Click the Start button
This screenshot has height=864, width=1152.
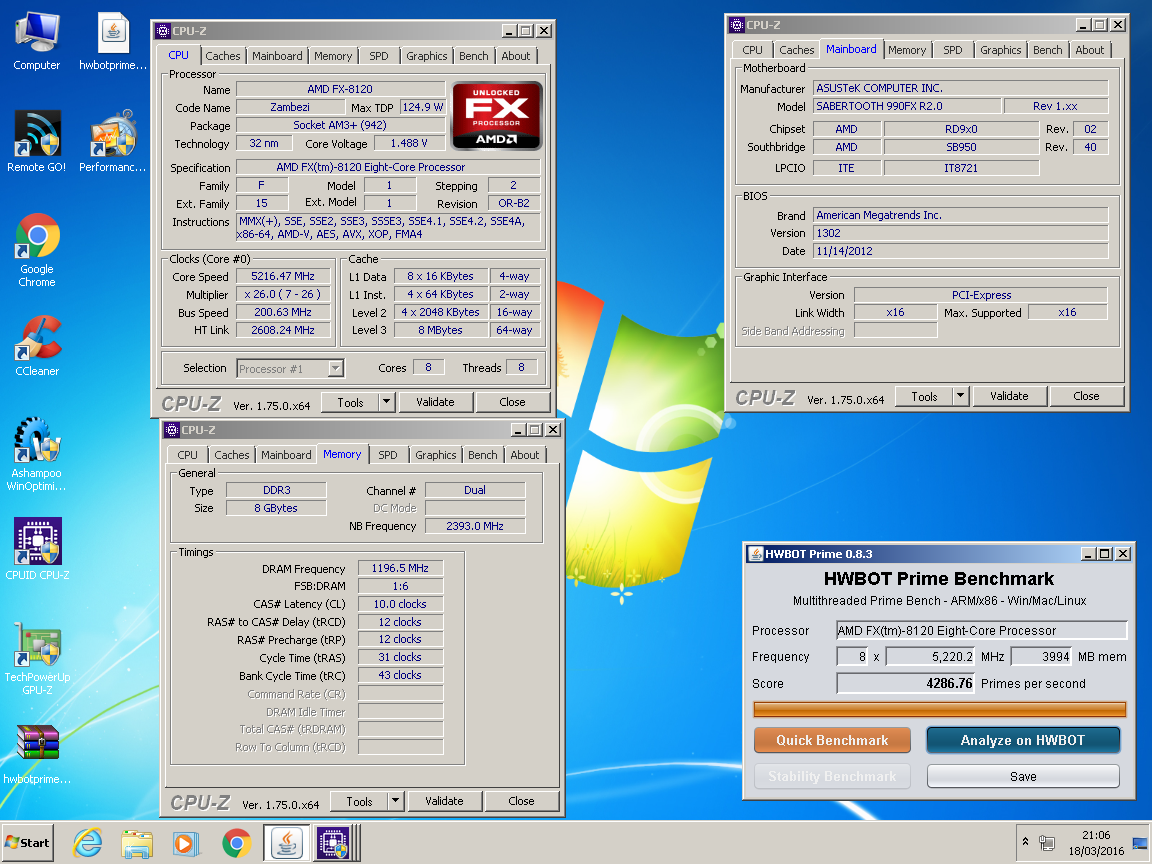pyautogui.click(x=27, y=843)
